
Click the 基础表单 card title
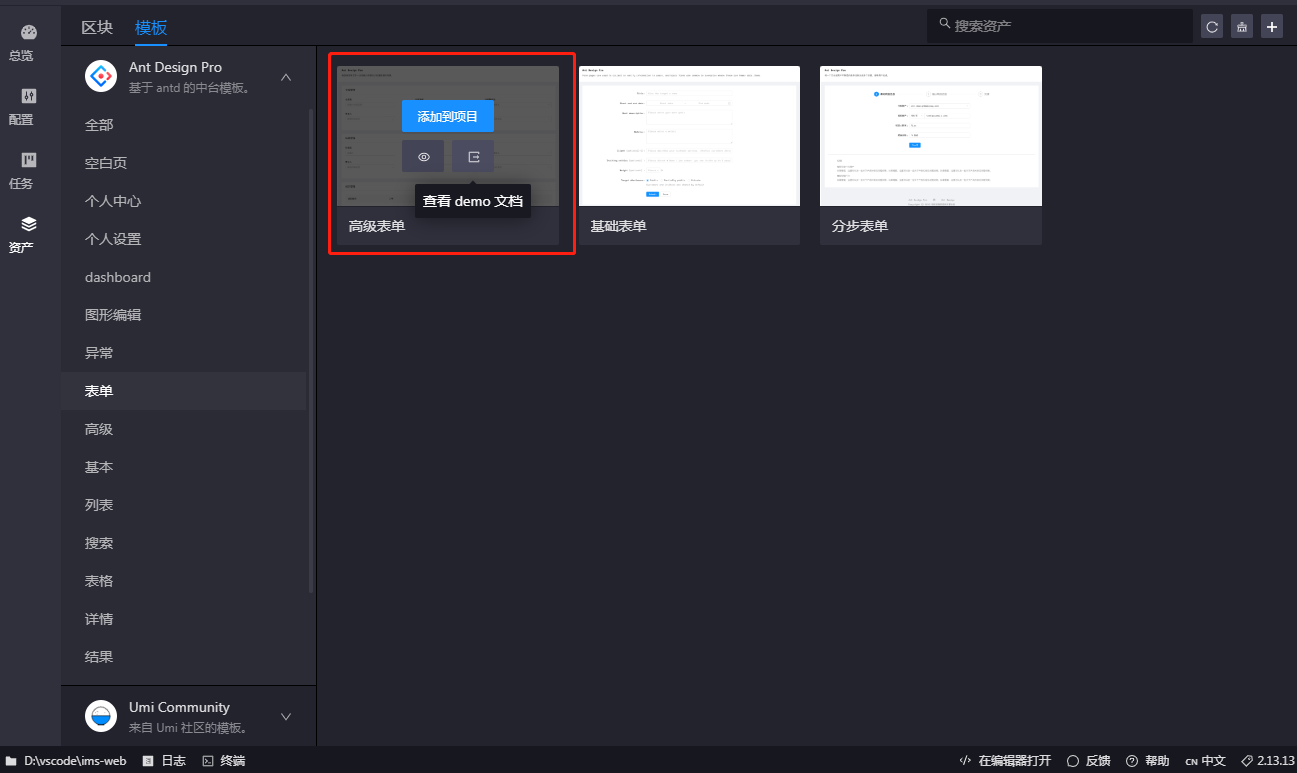point(619,226)
